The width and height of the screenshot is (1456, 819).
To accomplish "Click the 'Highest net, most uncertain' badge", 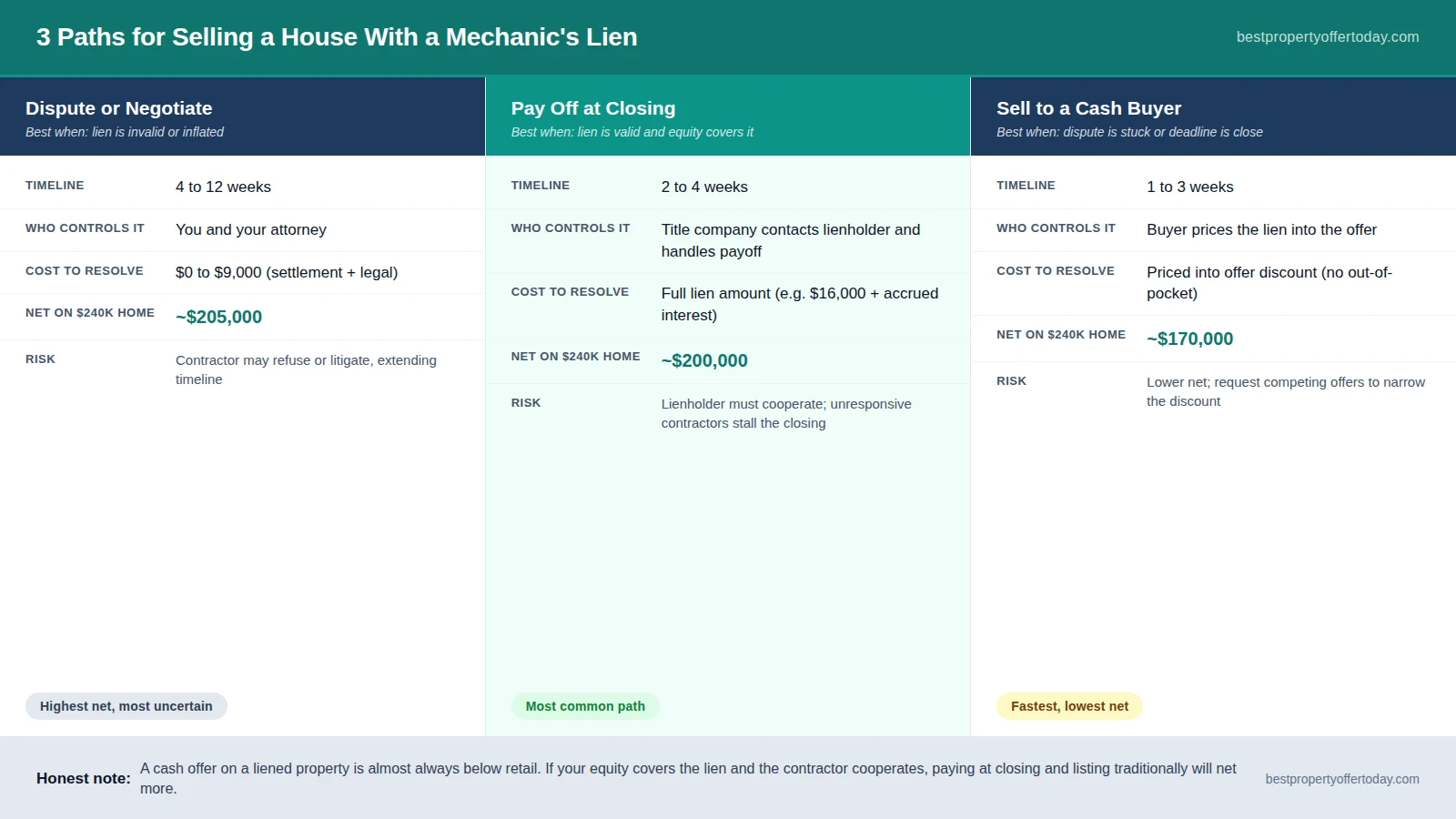I will (x=126, y=706).
